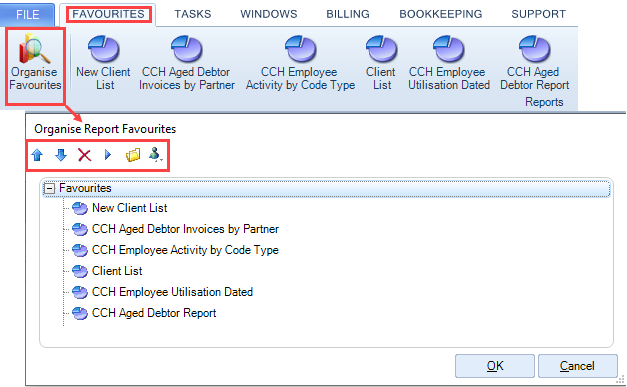The image size is (627, 387).
Task: Click pie icon beside CCH Employee Activity by Code Type row
Action: [80, 250]
